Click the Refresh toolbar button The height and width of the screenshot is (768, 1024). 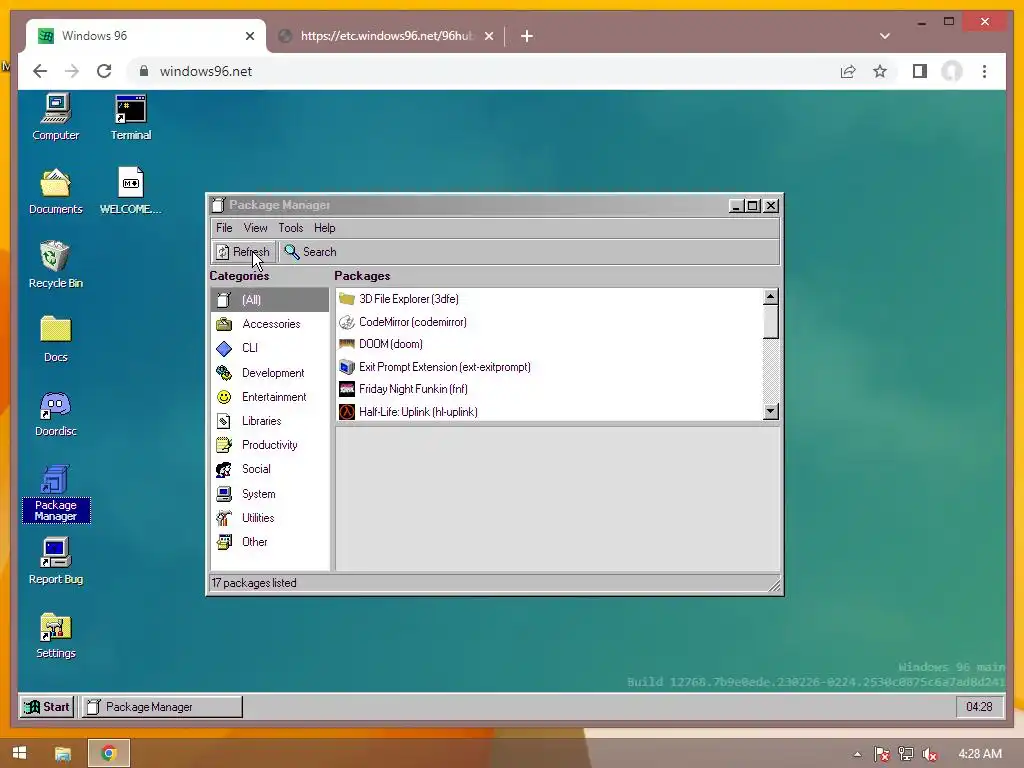(x=243, y=252)
